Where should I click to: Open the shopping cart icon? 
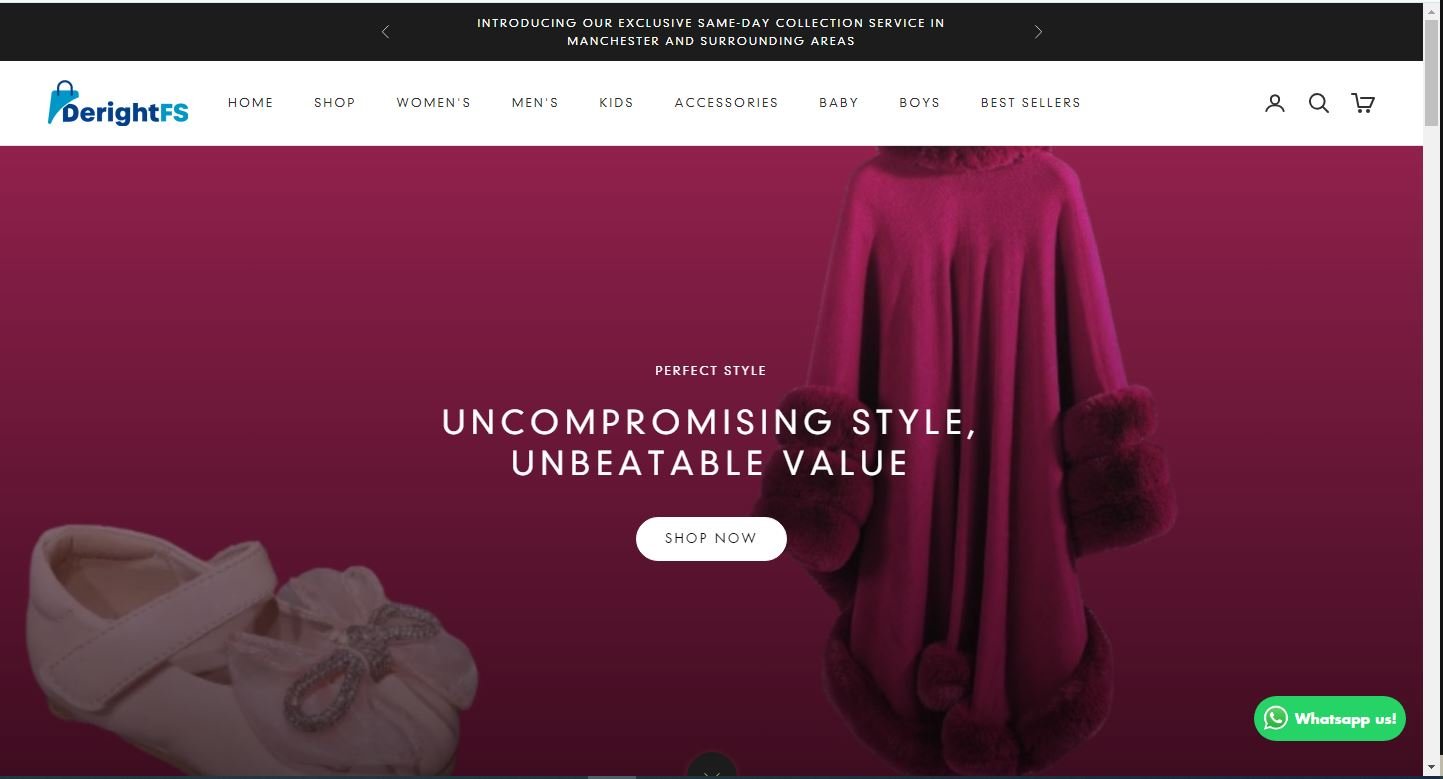click(x=1363, y=103)
